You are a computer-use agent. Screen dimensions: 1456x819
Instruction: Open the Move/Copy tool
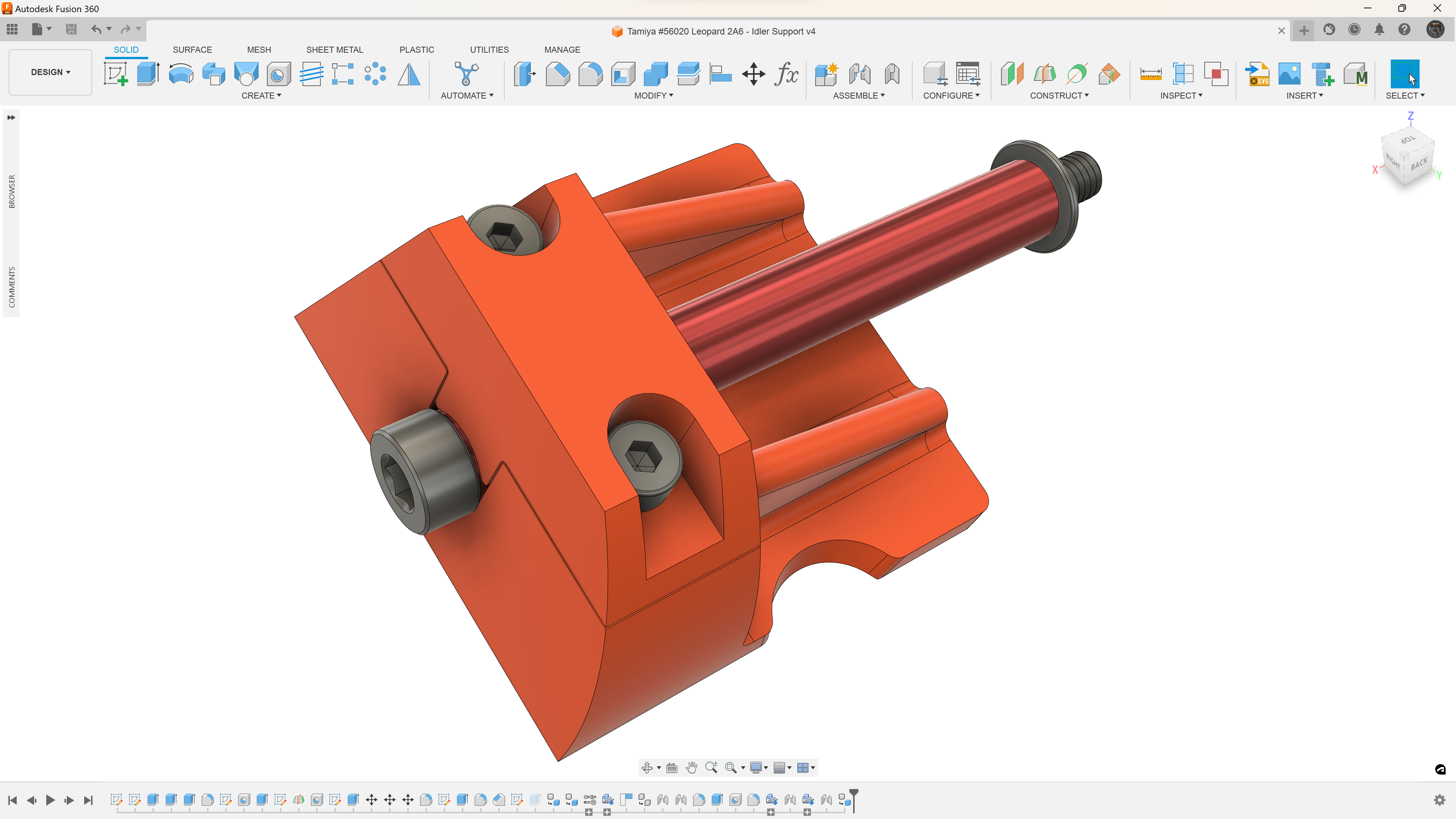[753, 74]
